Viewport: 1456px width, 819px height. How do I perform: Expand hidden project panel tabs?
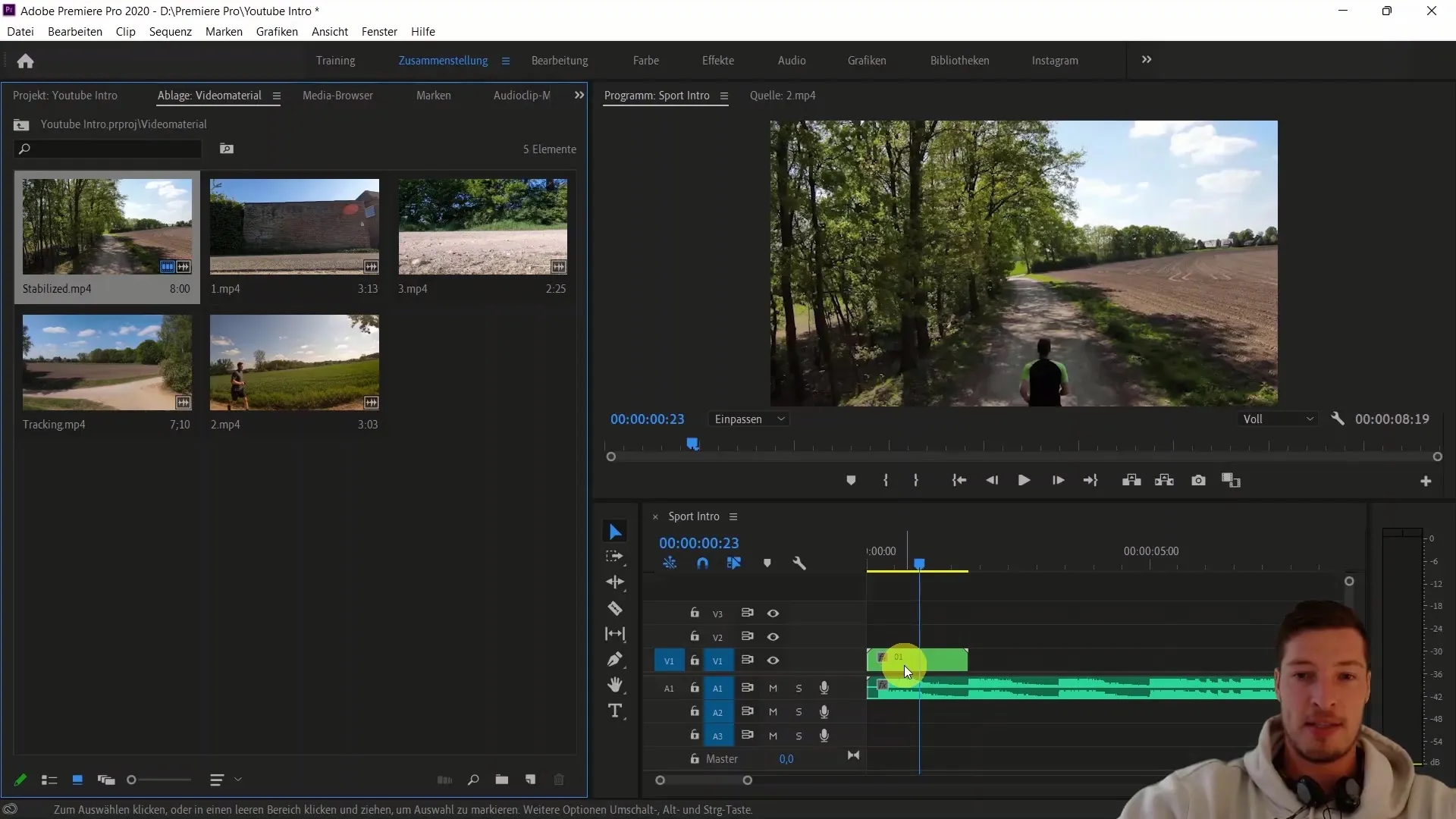pos(579,96)
